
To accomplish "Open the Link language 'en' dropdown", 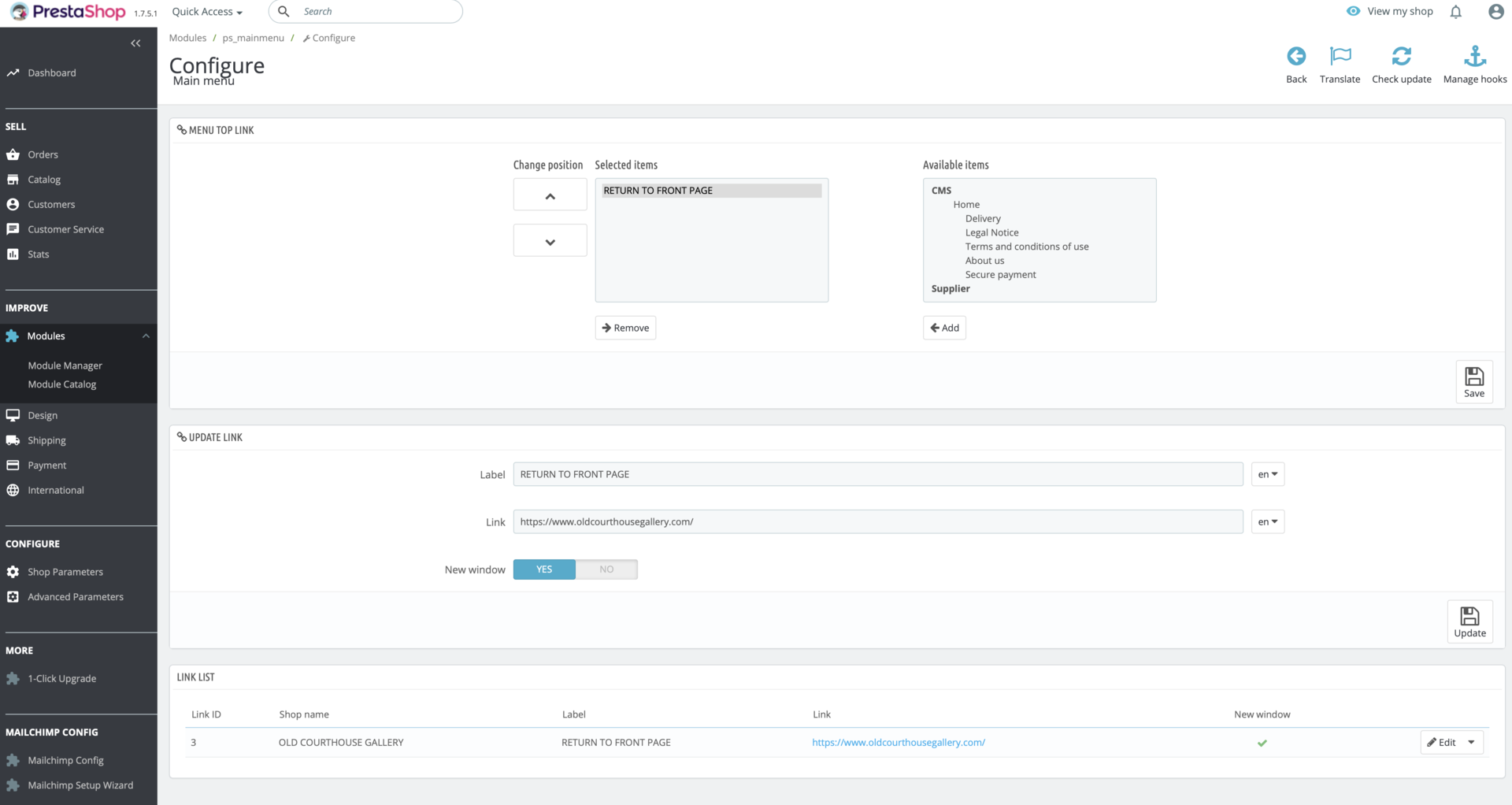I will (1268, 521).
